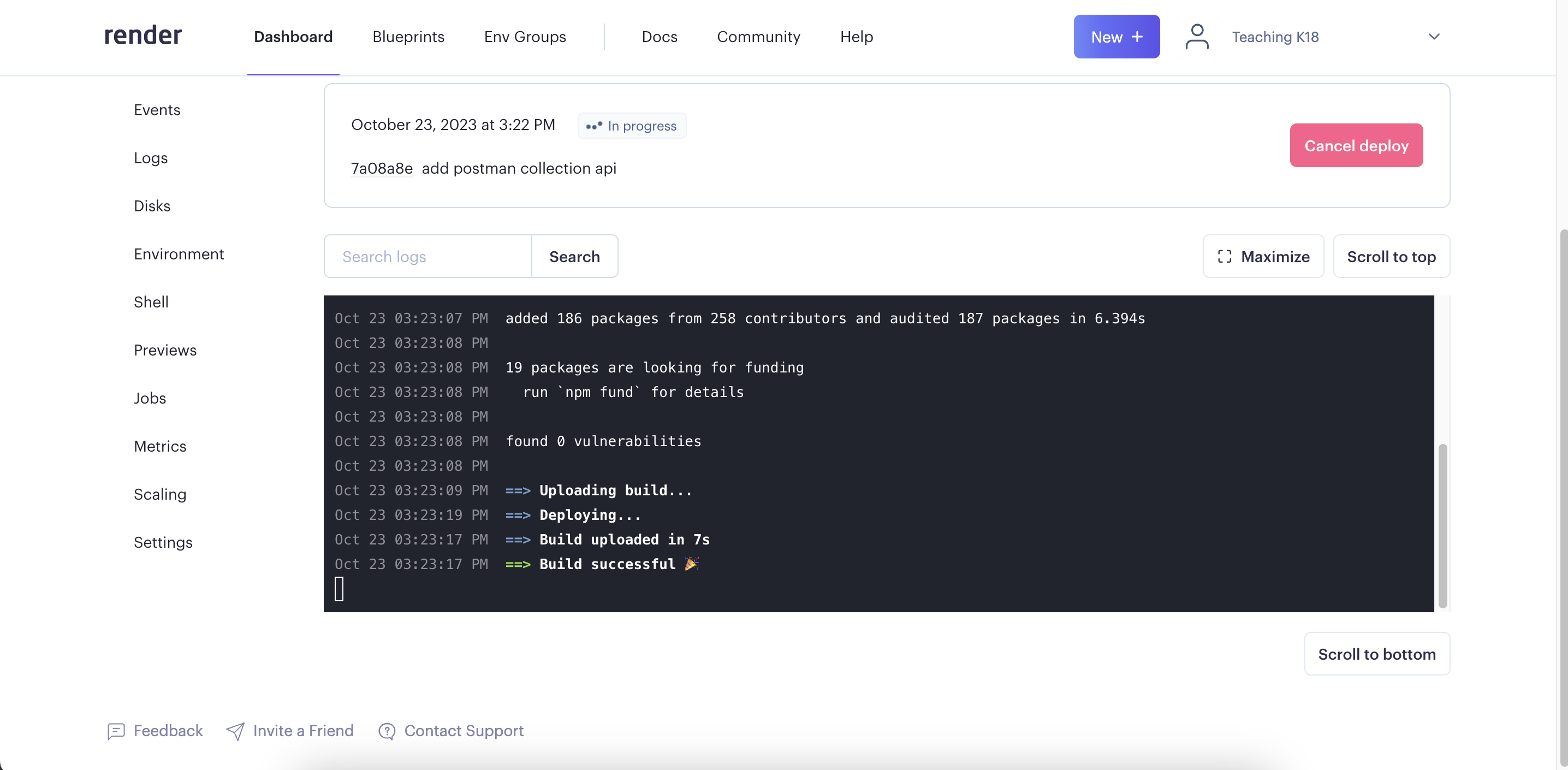Click the Contact Support question mark icon
The width and height of the screenshot is (1568, 770).
387,731
